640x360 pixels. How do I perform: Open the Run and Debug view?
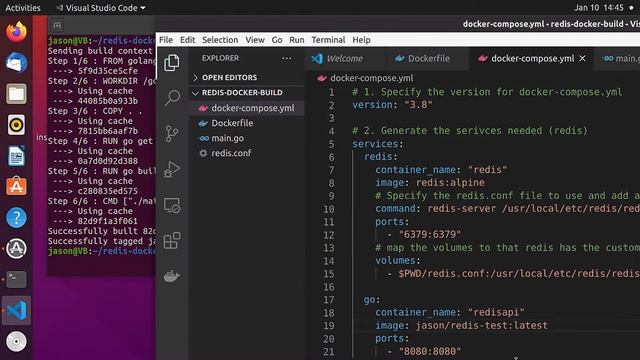pos(172,169)
